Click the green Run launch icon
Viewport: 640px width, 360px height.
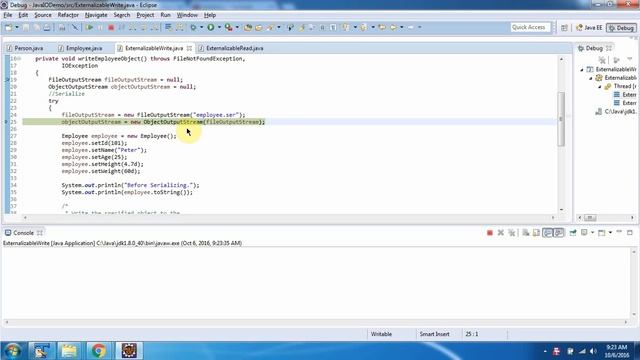[211, 28]
